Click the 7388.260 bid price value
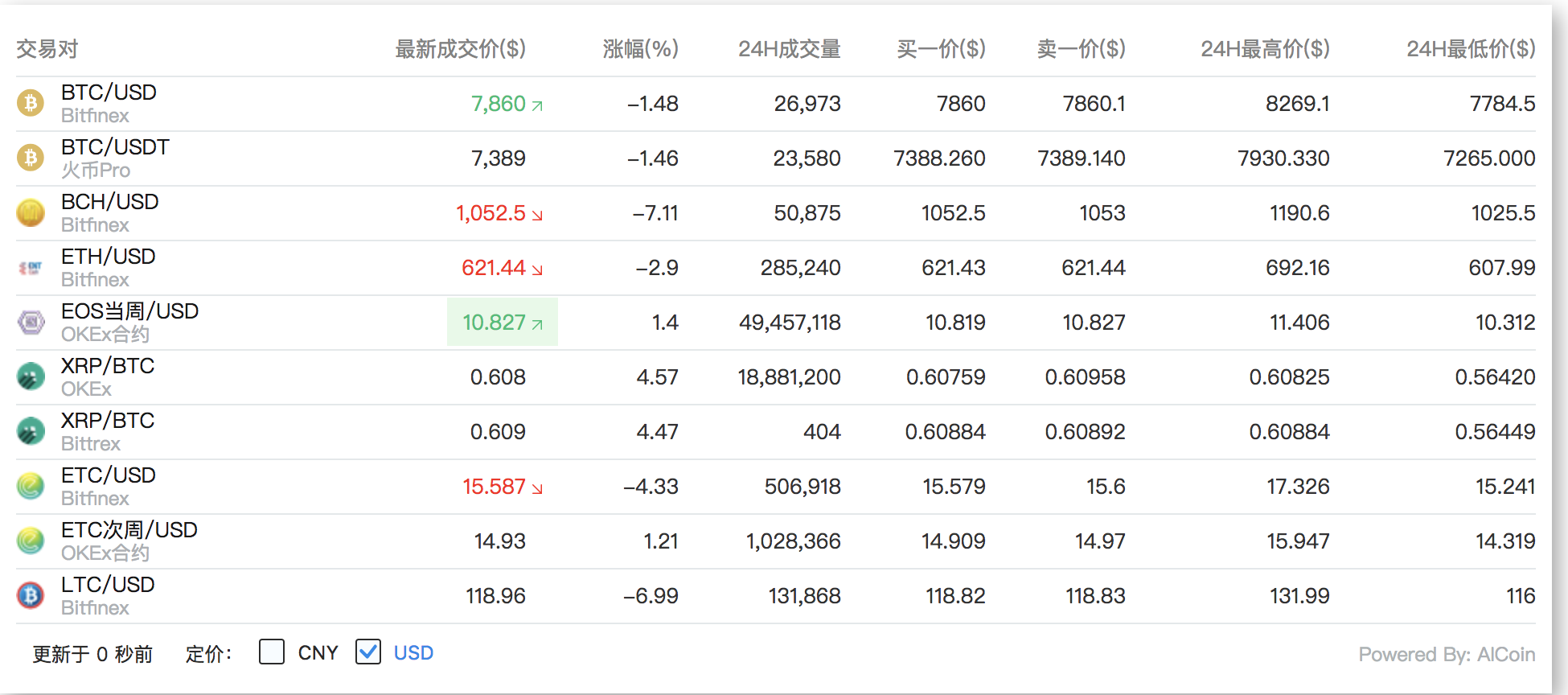Image resolution: width=1568 pixels, height=695 pixels. tap(940, 158)
